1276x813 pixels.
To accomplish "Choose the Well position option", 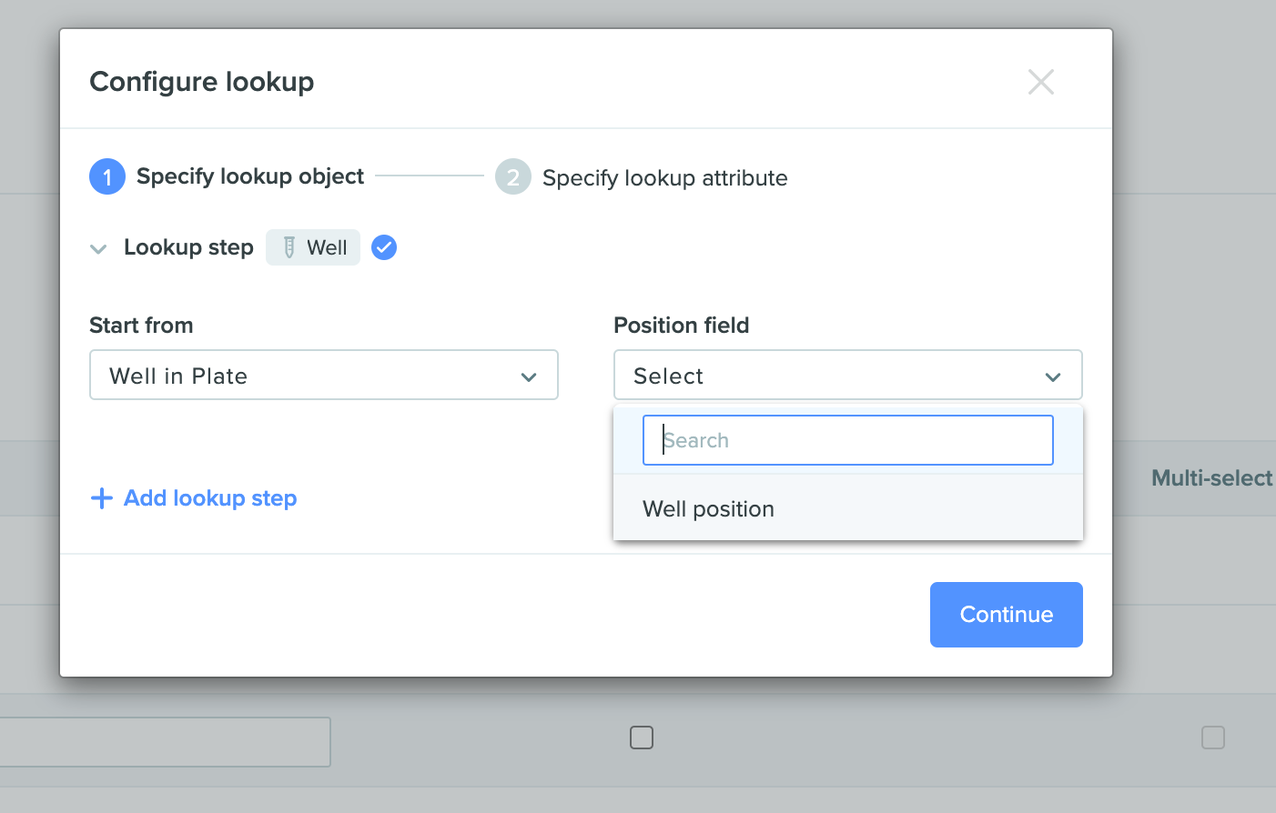I will [x=848, y=509].
